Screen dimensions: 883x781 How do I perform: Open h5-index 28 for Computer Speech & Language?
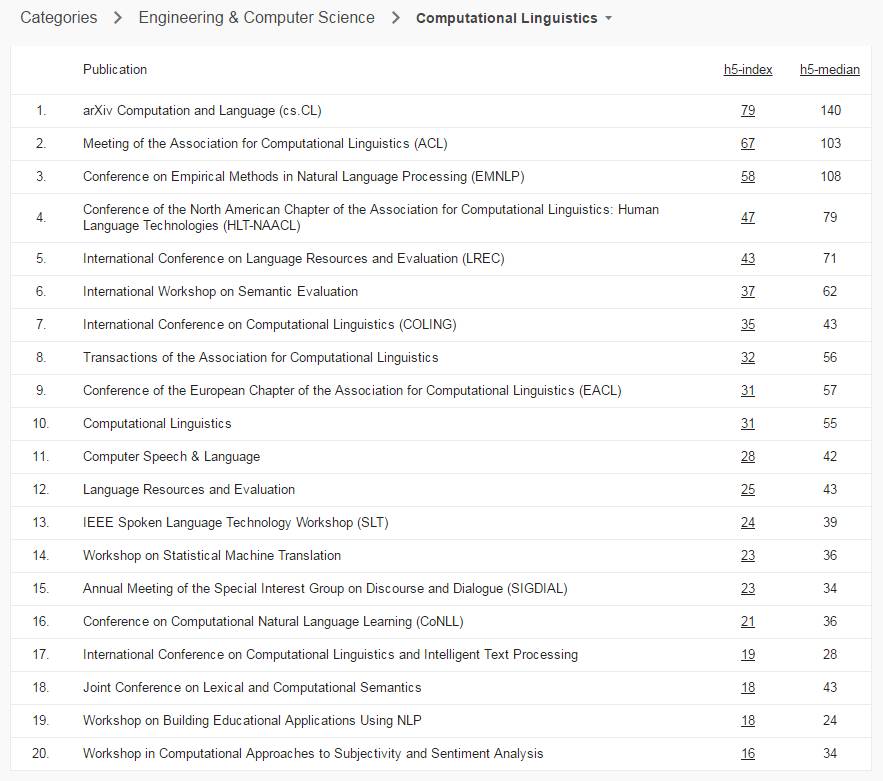(x=748, y=457)
